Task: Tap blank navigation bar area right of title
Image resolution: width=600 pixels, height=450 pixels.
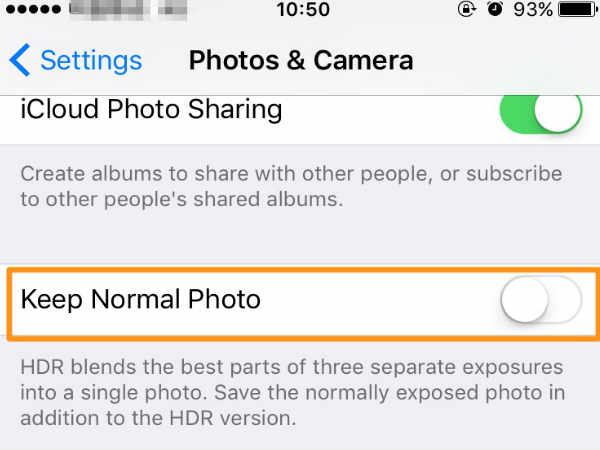Action: [x=505, y=60]
